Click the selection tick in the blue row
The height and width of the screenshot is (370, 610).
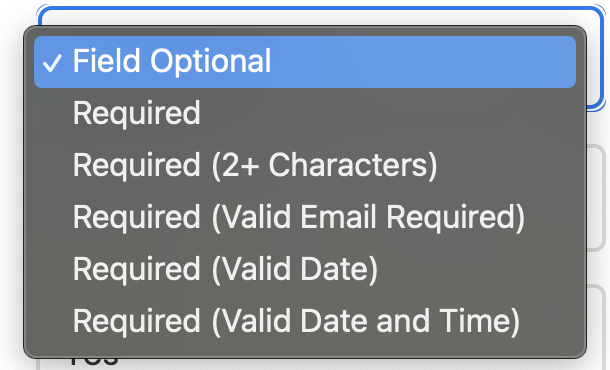coord(52,63)
